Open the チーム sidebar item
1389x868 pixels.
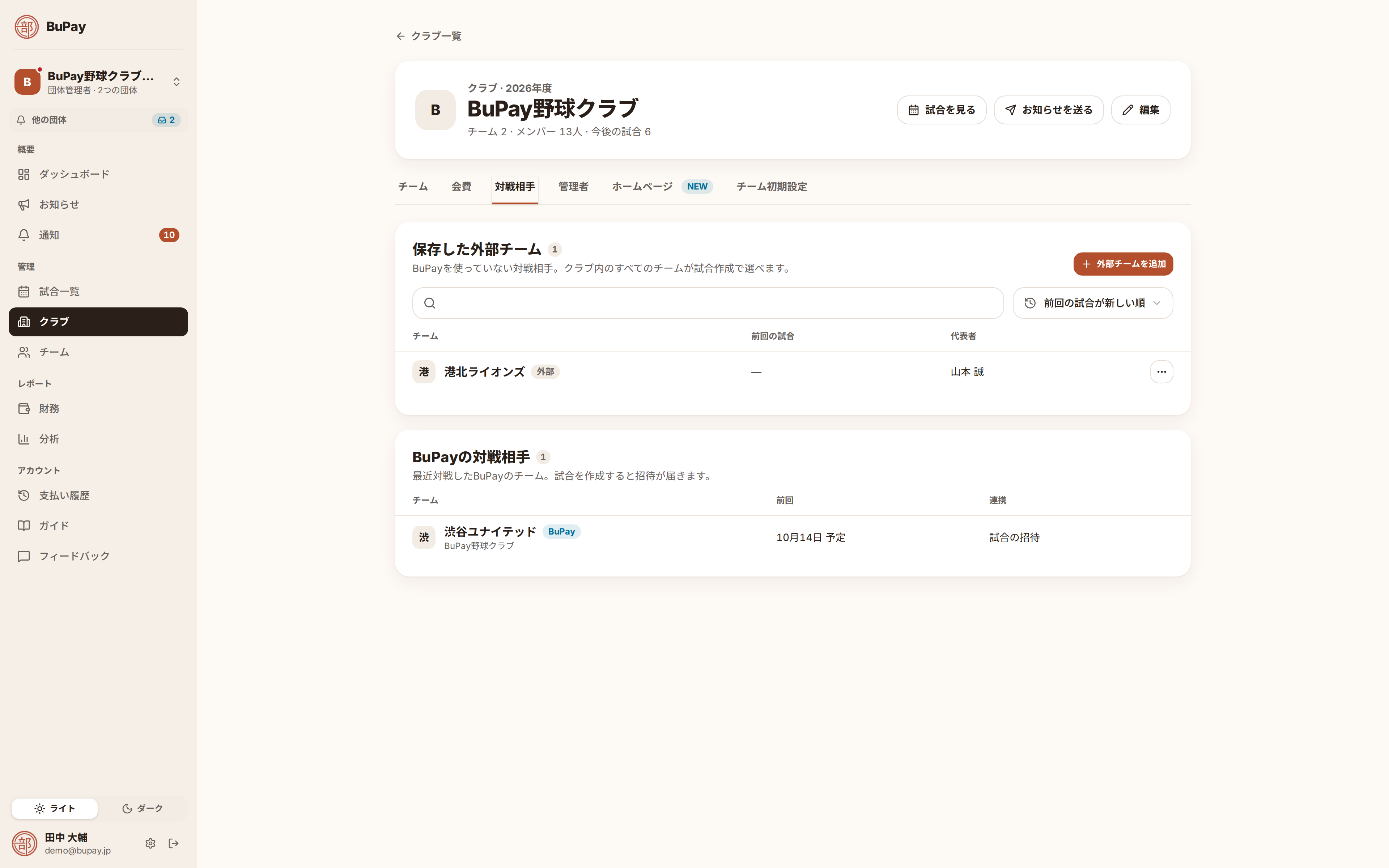tap(98, 353)
